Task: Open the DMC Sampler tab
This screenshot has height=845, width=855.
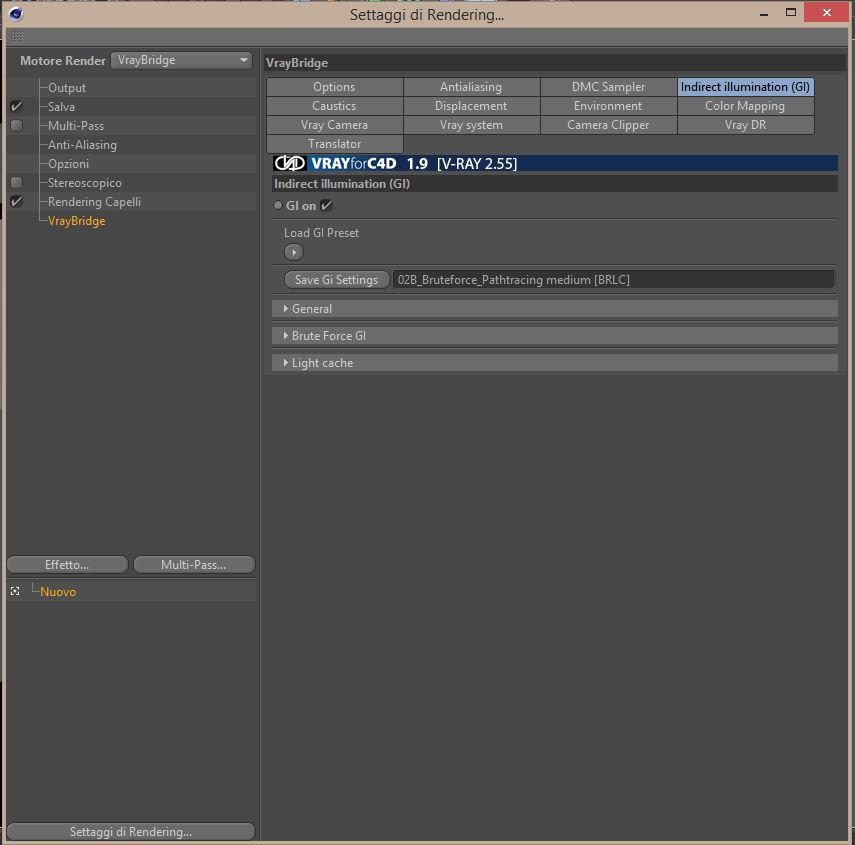Action: [x=608, y=87]
